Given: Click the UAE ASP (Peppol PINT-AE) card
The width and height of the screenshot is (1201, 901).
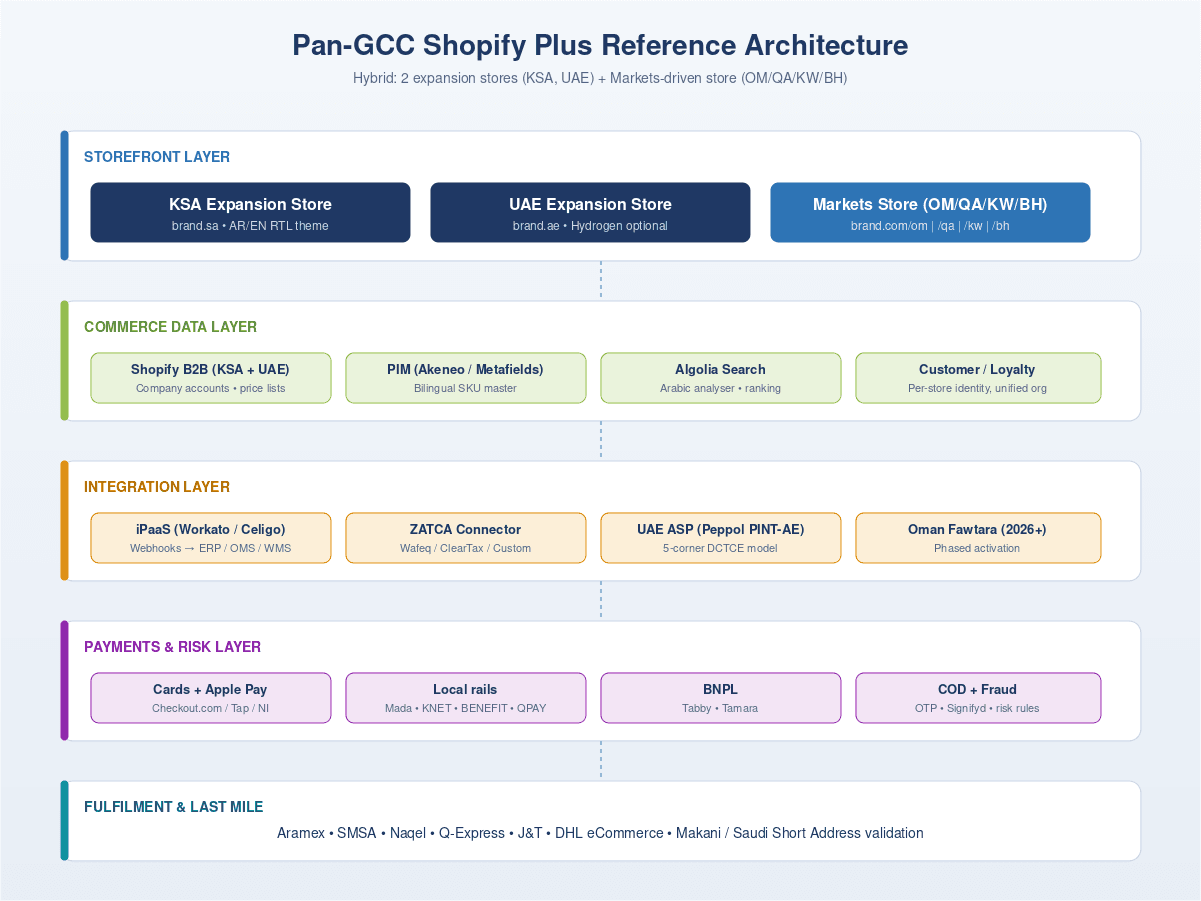Looking at the screenshot, I should point(721,538).
